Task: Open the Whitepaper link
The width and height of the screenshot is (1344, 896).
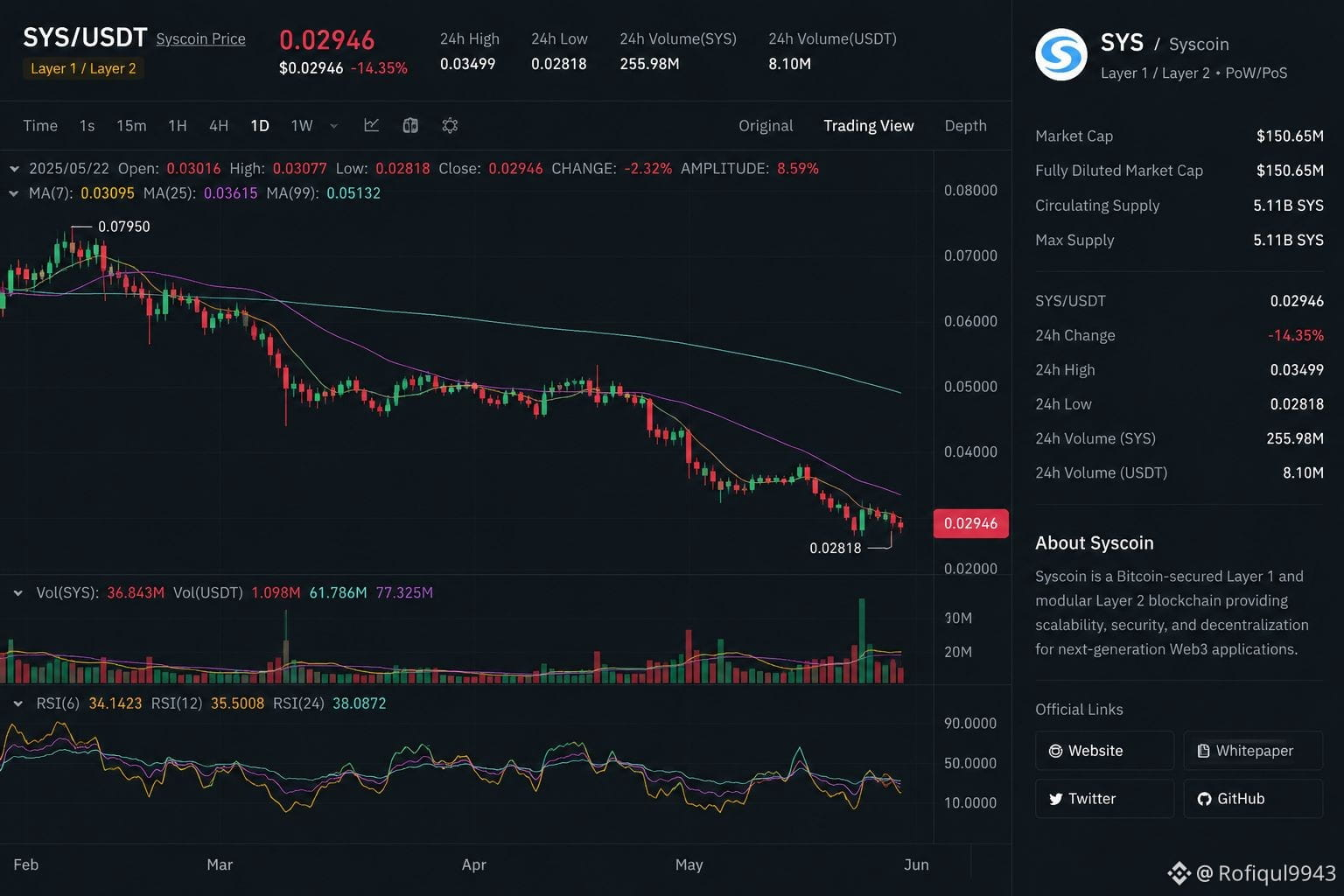Action: (1253, 751)
